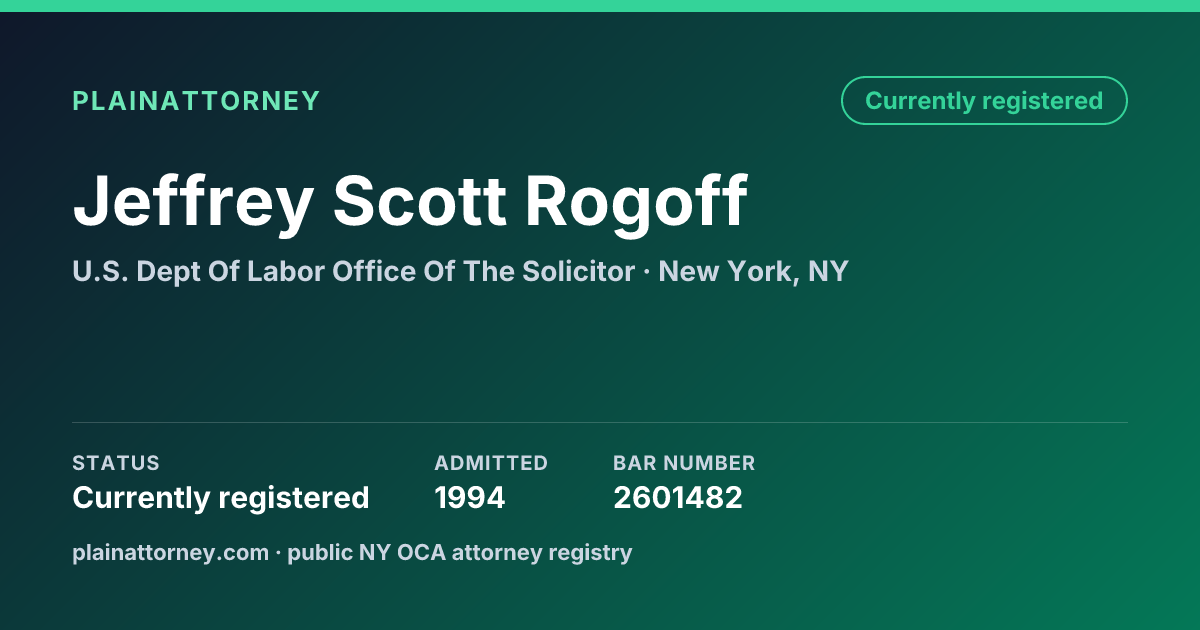Click the STATUS field label
Screen dimensions: 1200x630
tap(116, 463)
